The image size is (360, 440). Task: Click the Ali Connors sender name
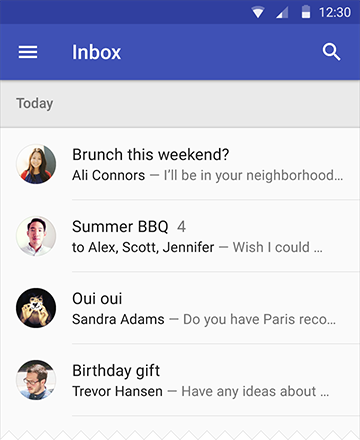click(x=109, y=175)
